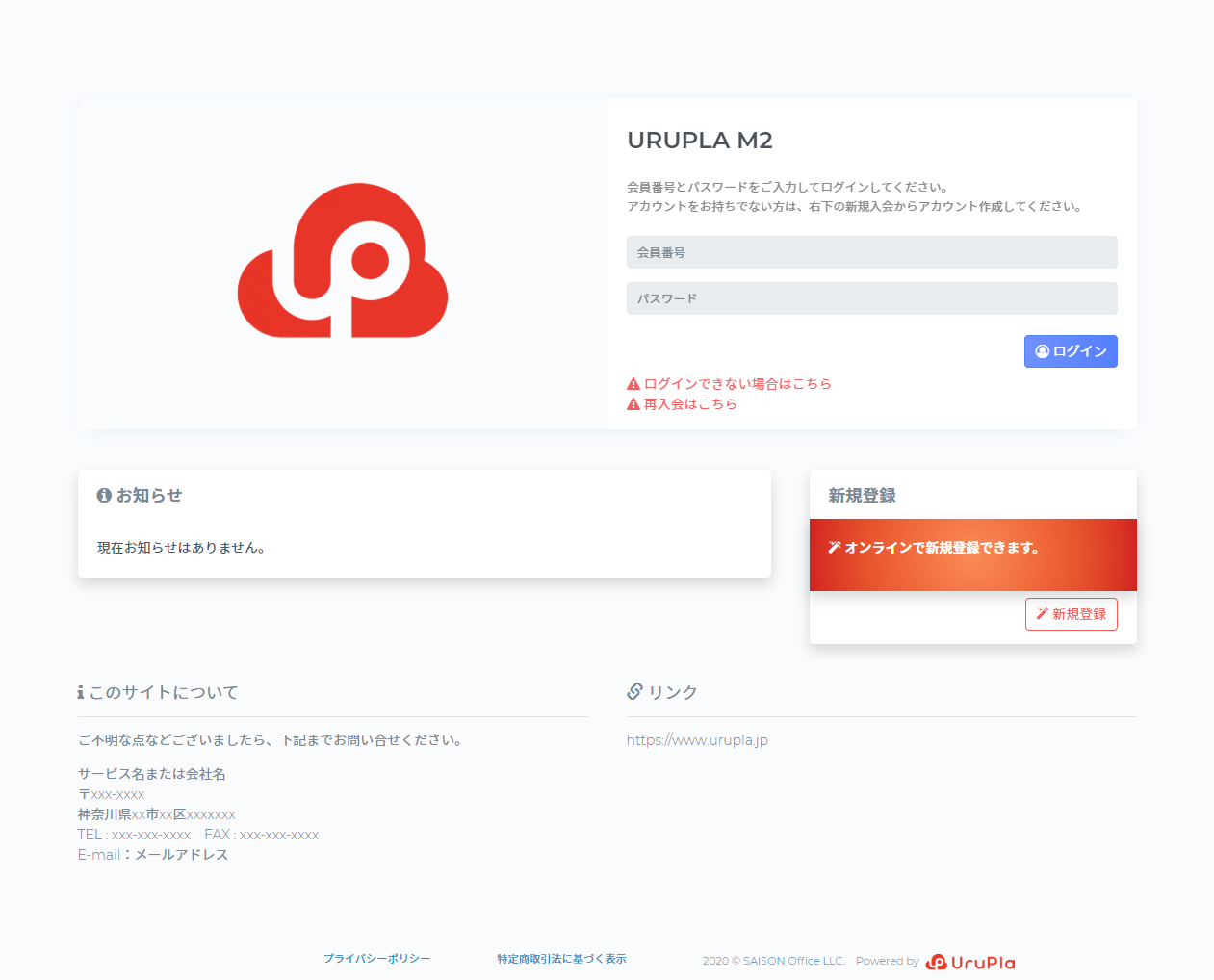Open the 再入会はこちら link
1214x980 pixels.
[690, 404]
